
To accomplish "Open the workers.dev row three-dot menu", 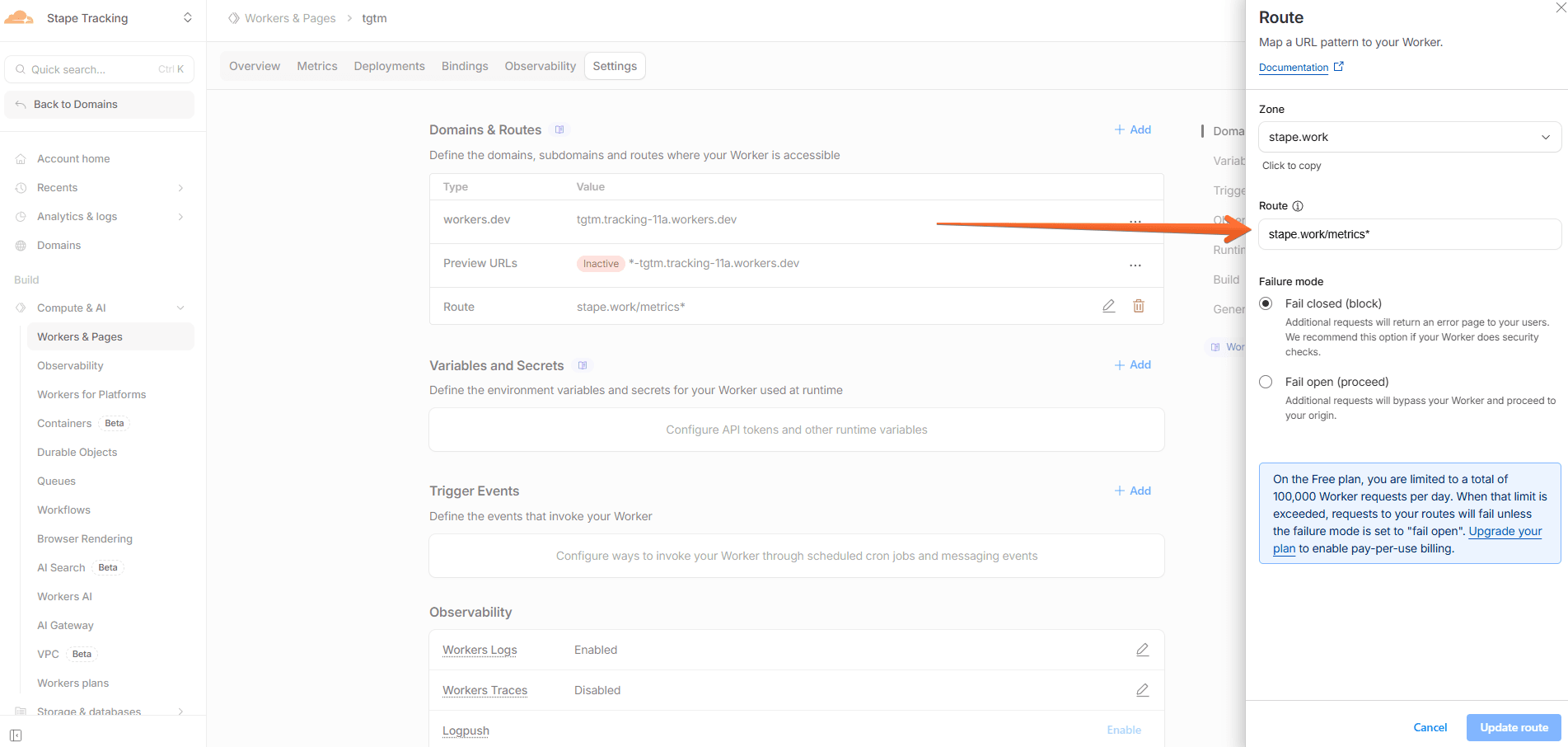I will [x=1135, y=221].
